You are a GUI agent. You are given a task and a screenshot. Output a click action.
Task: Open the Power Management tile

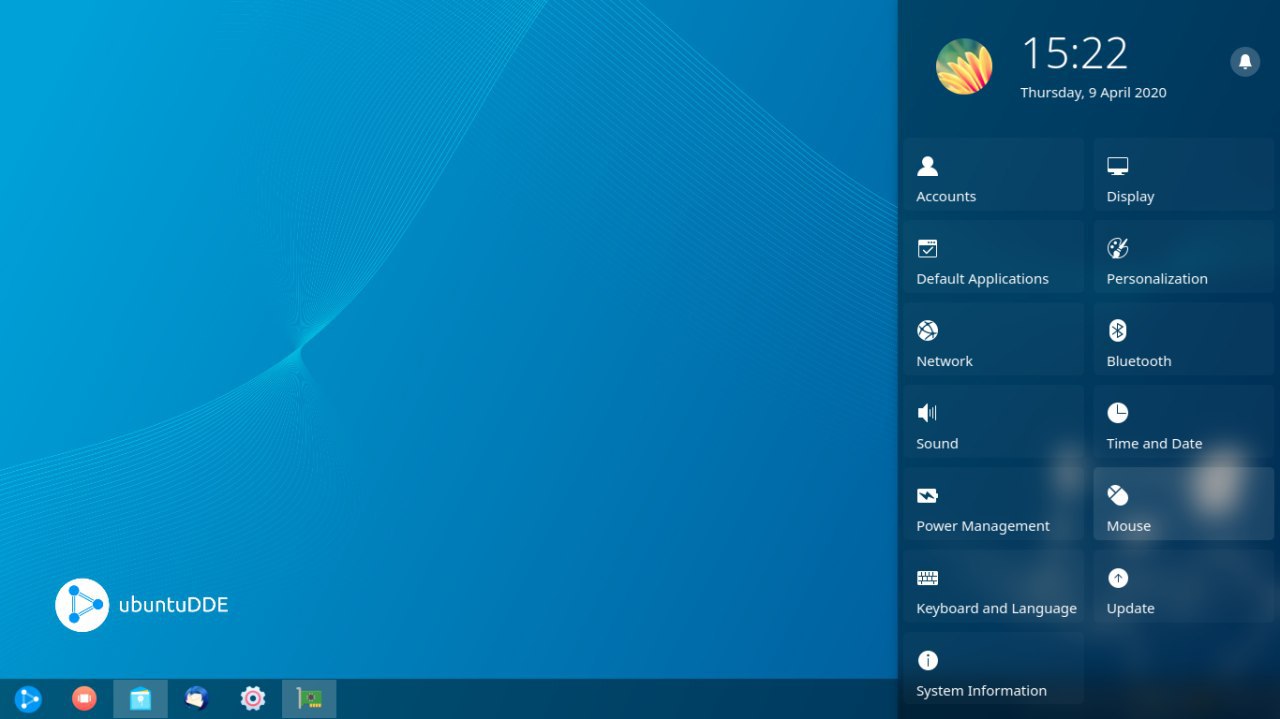coord(993,504)
